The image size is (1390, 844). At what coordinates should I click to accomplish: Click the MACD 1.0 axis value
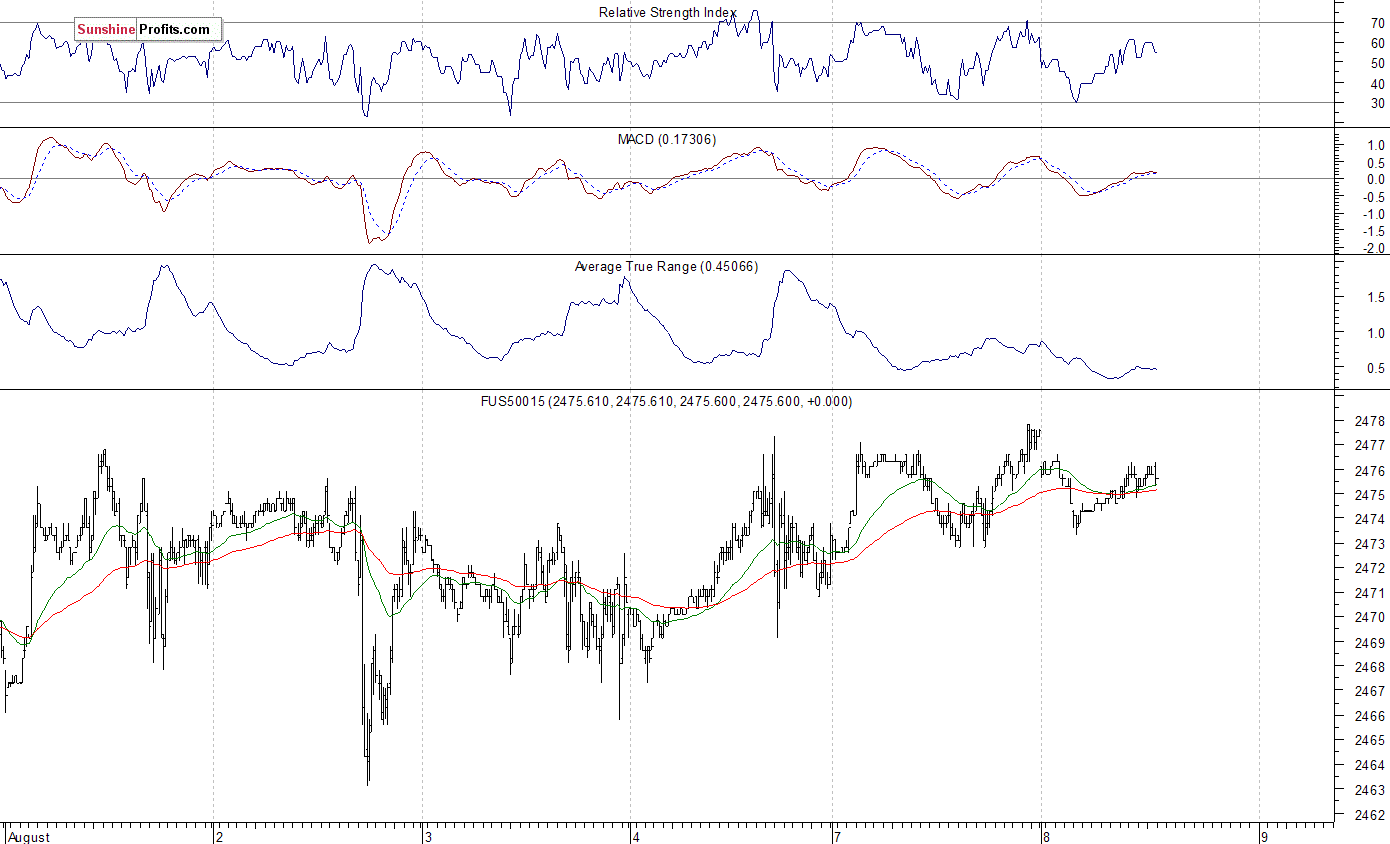(x=1376, y=146)
